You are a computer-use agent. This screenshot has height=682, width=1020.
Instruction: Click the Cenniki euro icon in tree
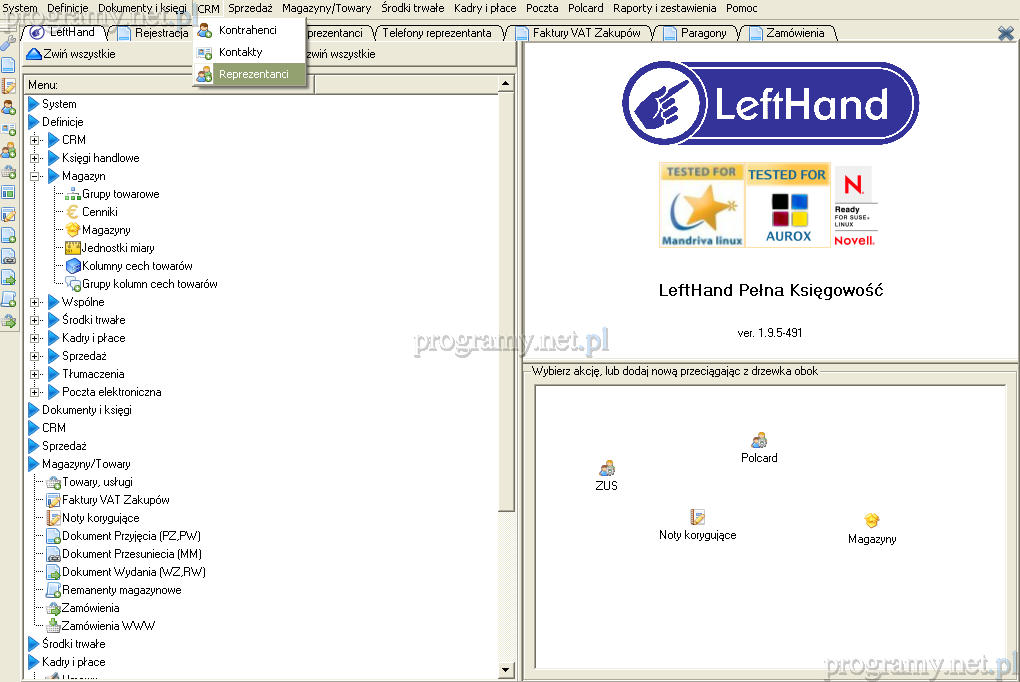tap(73, 212)
